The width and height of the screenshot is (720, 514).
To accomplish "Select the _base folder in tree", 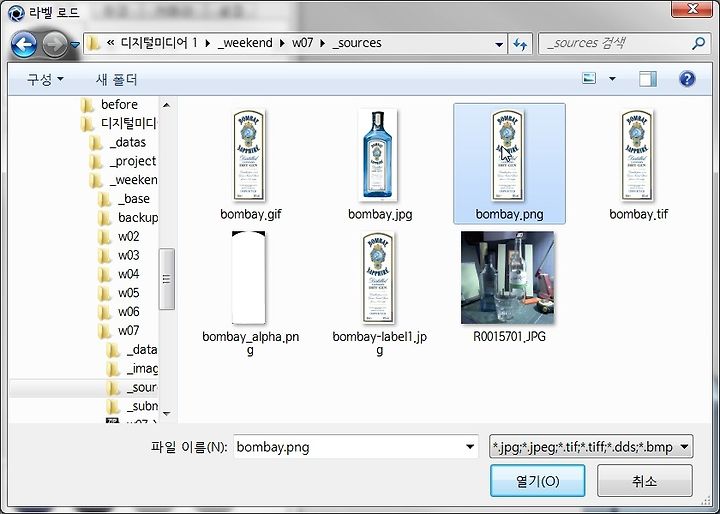I will click(x=124, y=199).
